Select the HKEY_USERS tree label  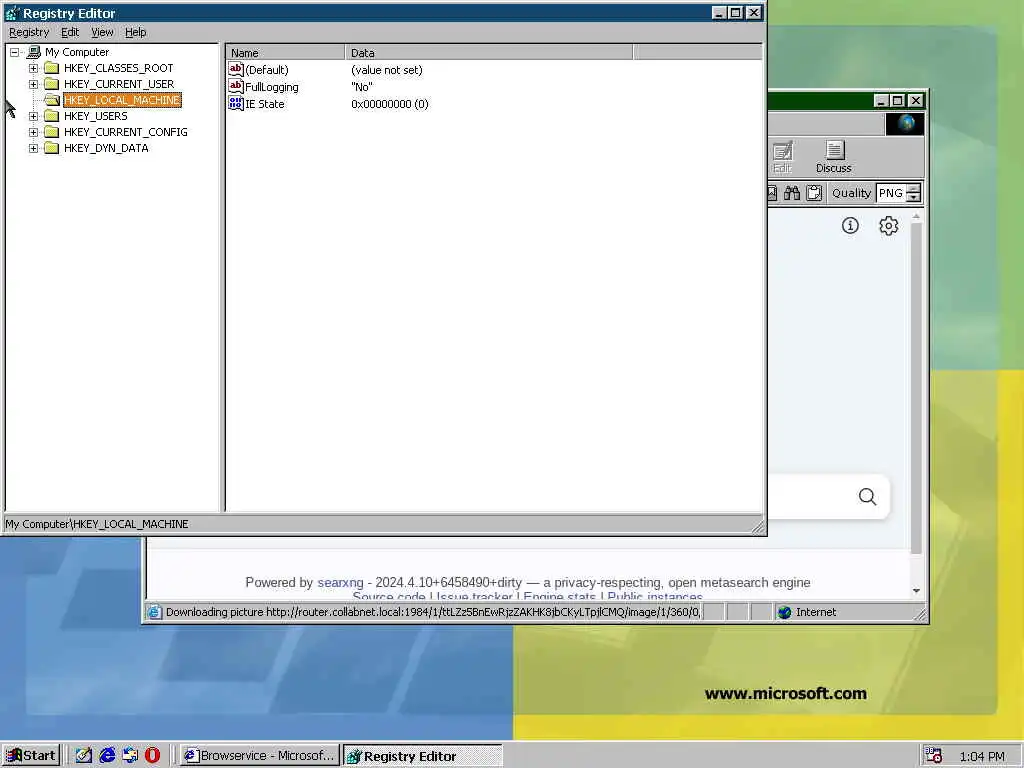pos(95,116)
